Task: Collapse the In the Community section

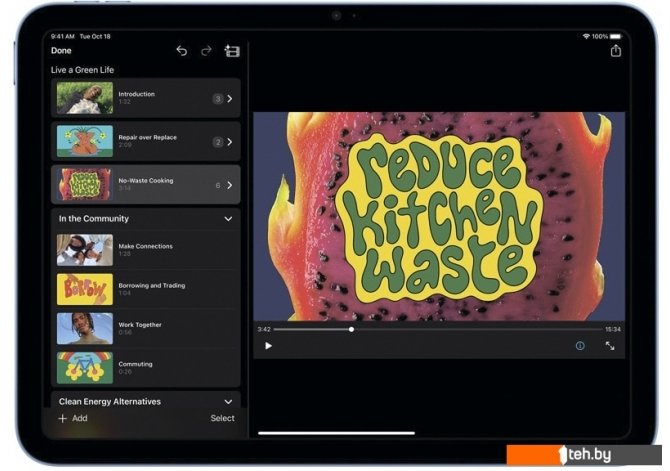Action: pos(228,219)
